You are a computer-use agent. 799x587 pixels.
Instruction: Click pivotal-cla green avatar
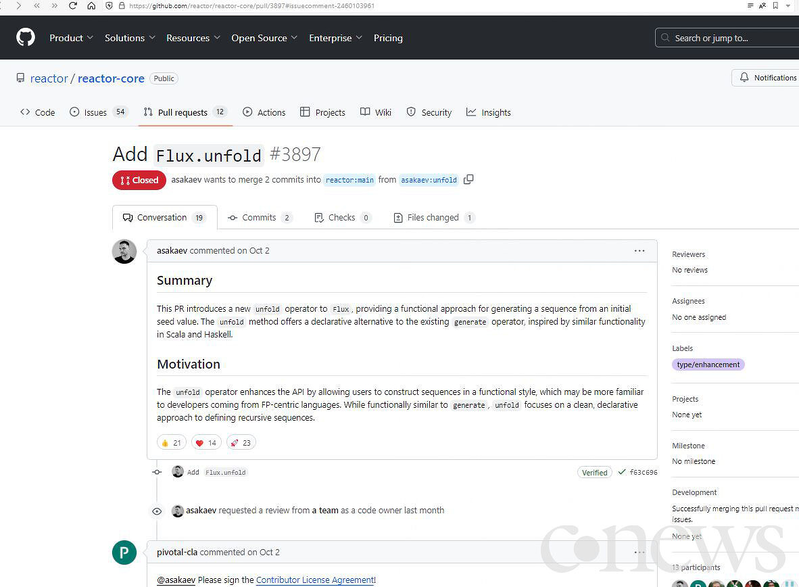tap(124, 552)
